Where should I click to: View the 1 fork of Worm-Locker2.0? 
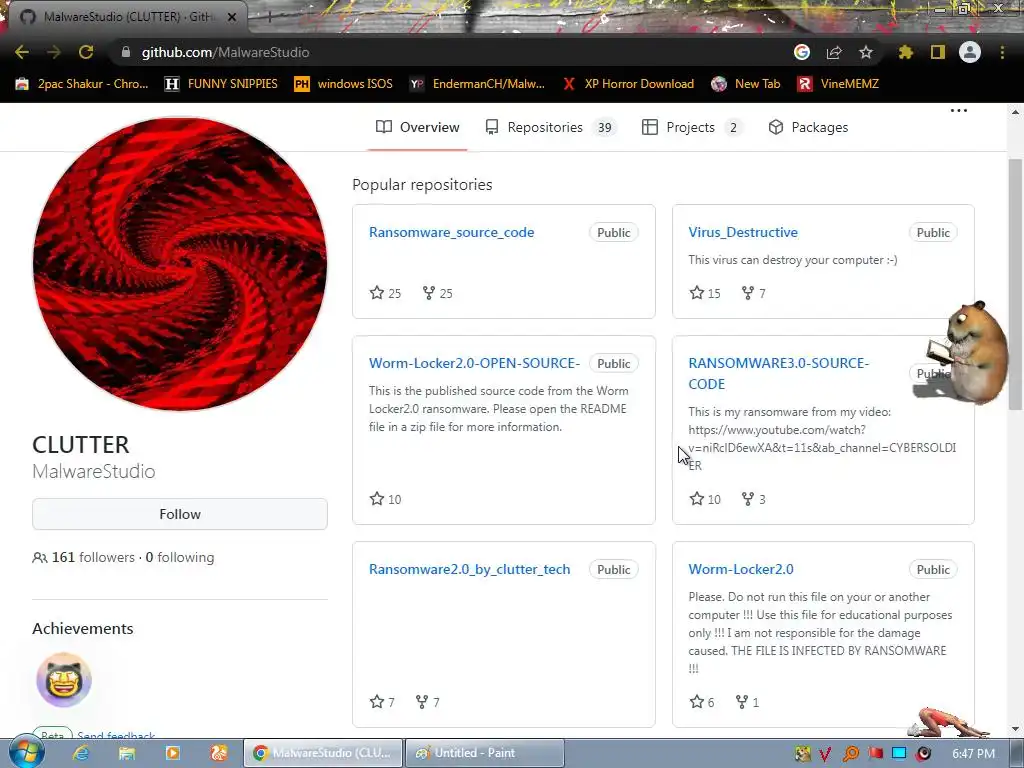pos(747,702)
